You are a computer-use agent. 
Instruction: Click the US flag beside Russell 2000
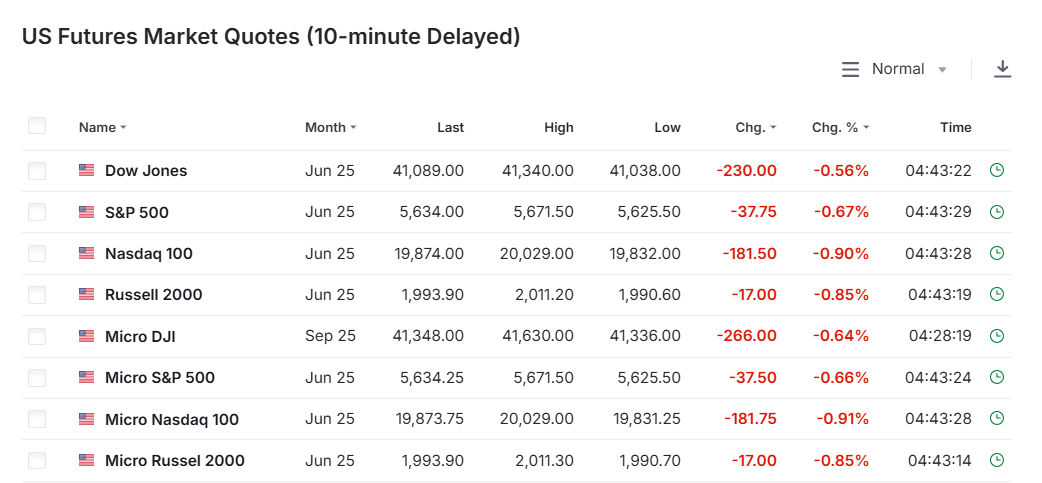point(87,295)
